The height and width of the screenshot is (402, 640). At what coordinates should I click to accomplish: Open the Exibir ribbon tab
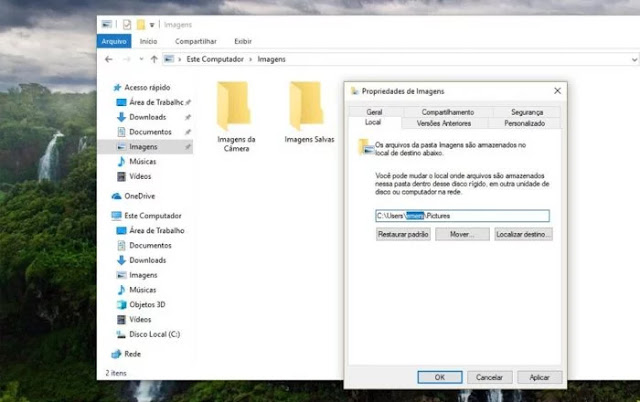pos(243,41)
